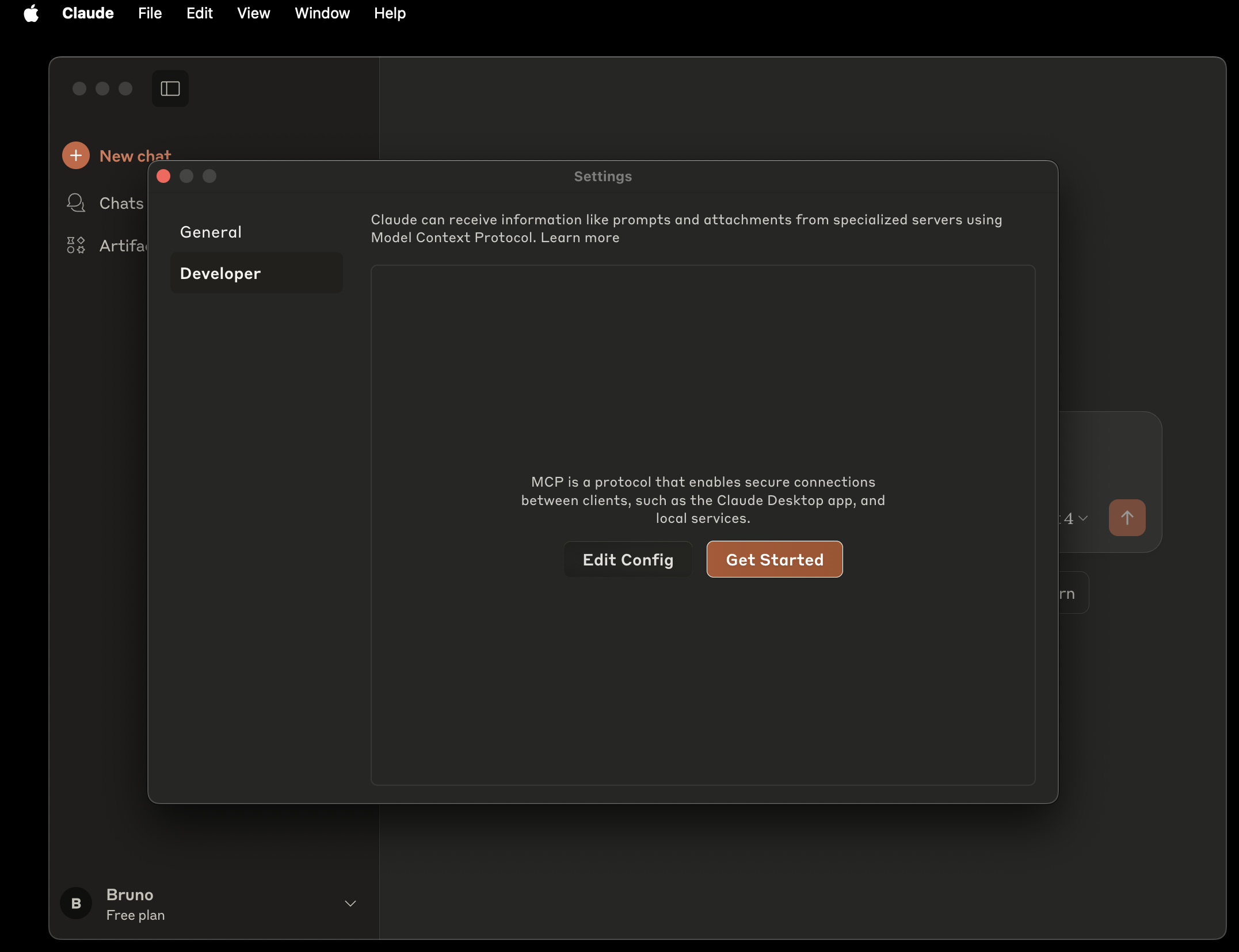Open the Apple menu
Viewport: 1239px width, 952px height.
(31, 13)
